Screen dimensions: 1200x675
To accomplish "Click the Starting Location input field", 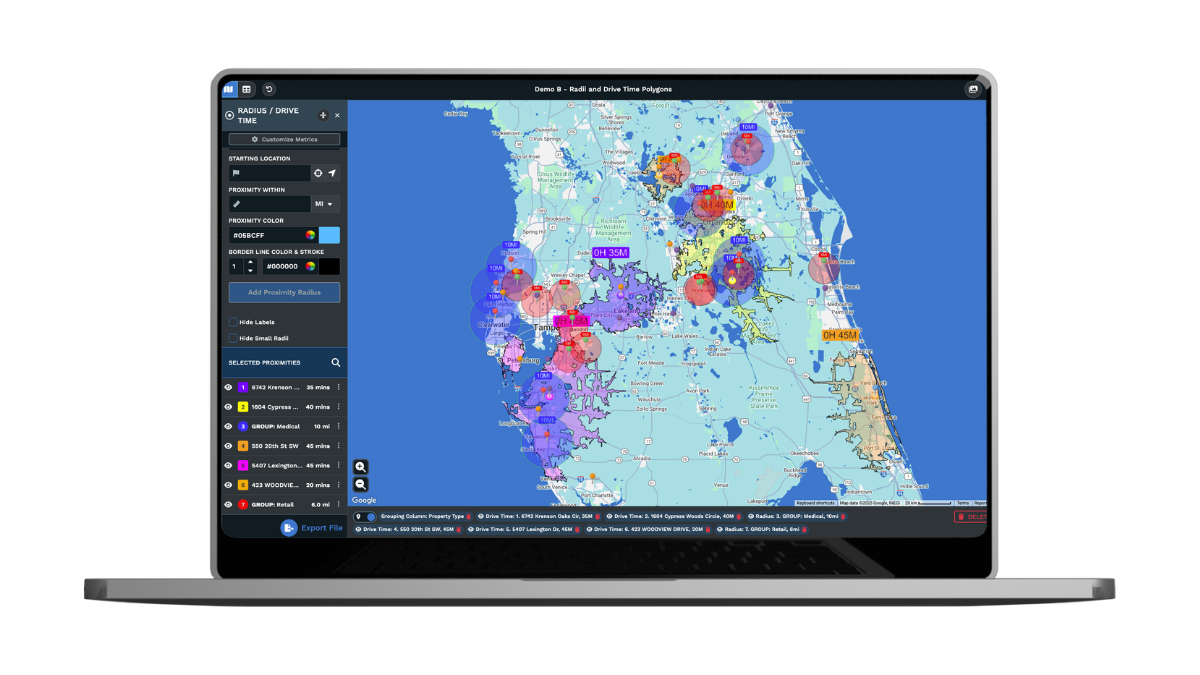I will [x=268, y=173].
